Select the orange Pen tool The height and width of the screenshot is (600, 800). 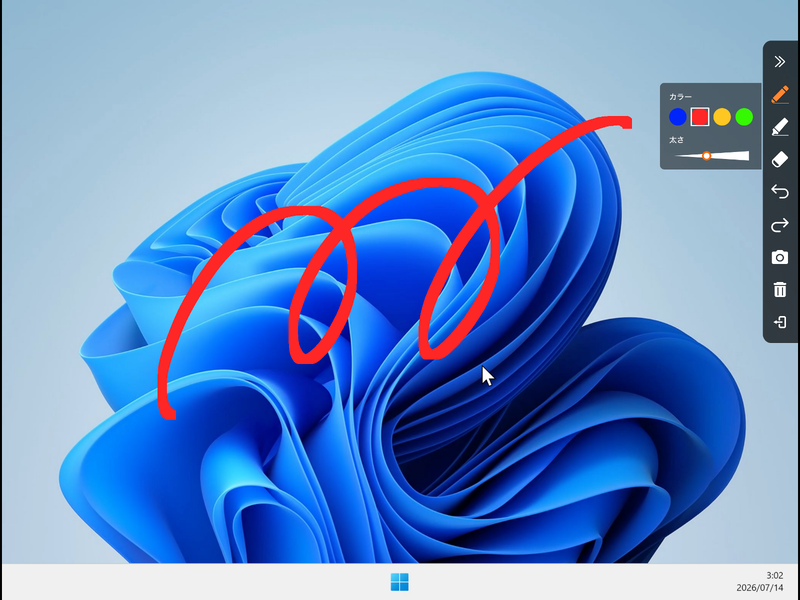click(x=780, y=95)
